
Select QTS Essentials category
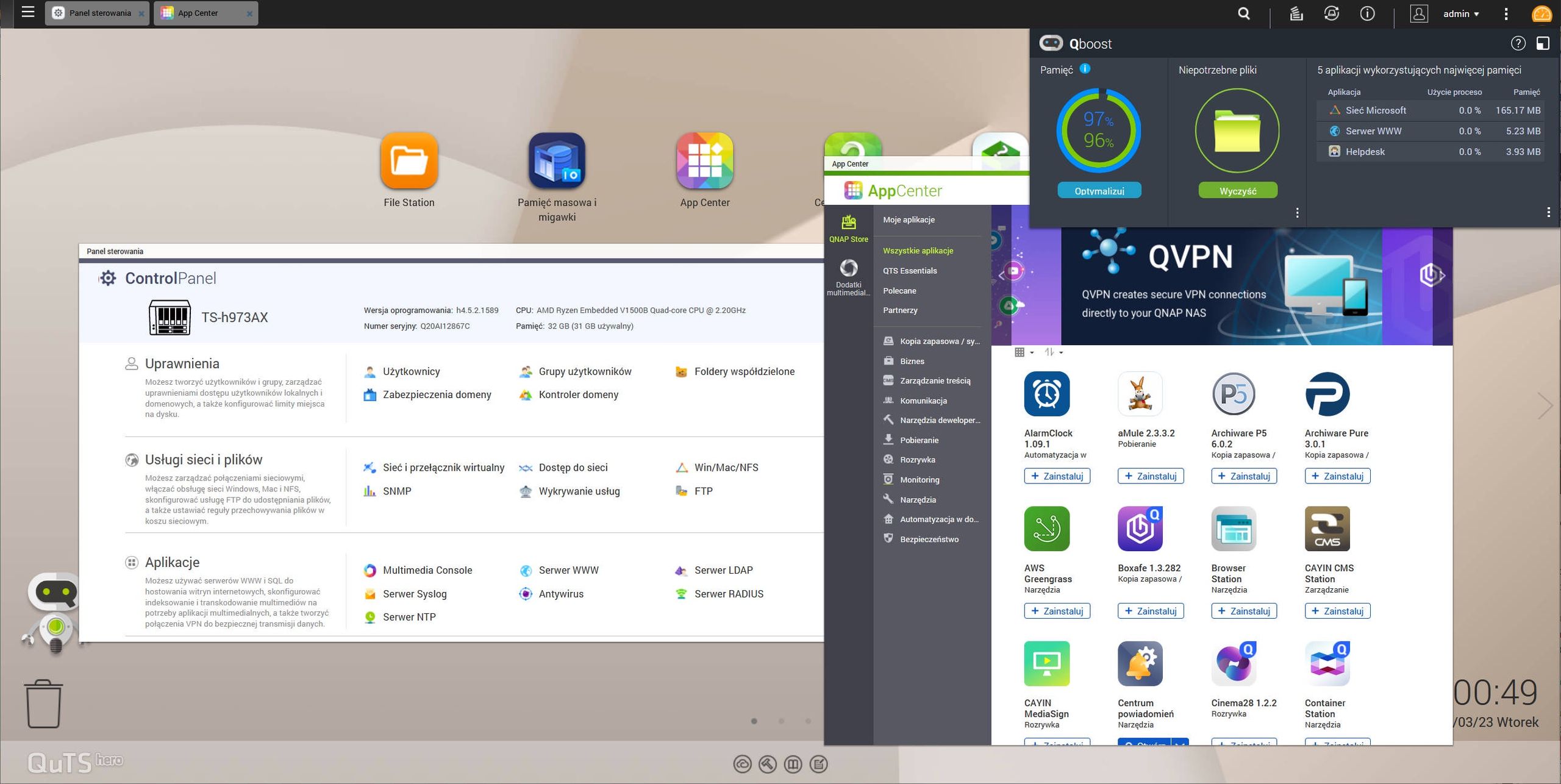(910, 271)
